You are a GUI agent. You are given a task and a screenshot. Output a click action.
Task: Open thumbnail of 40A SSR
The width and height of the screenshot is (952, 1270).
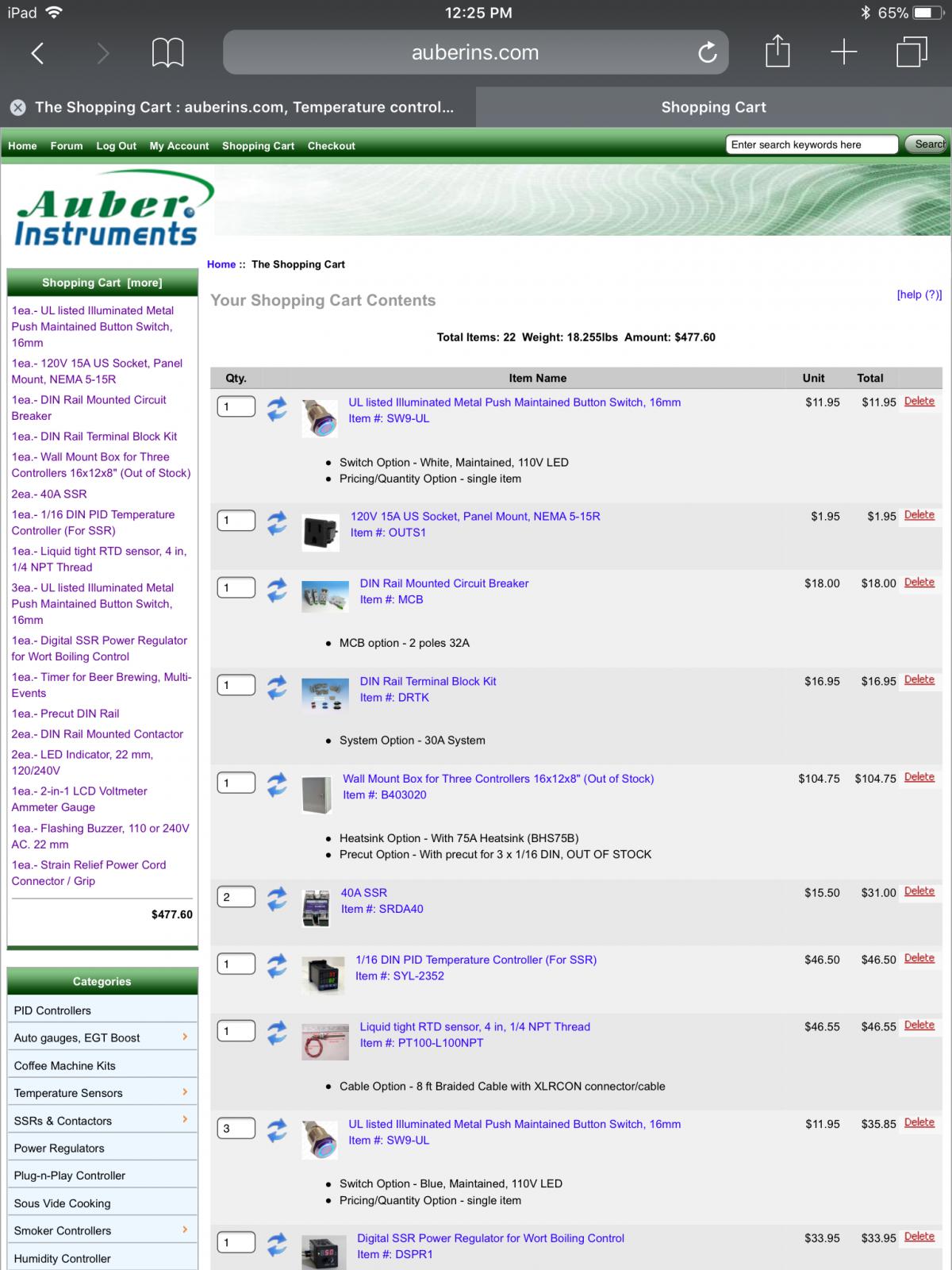tap(316, 909)
